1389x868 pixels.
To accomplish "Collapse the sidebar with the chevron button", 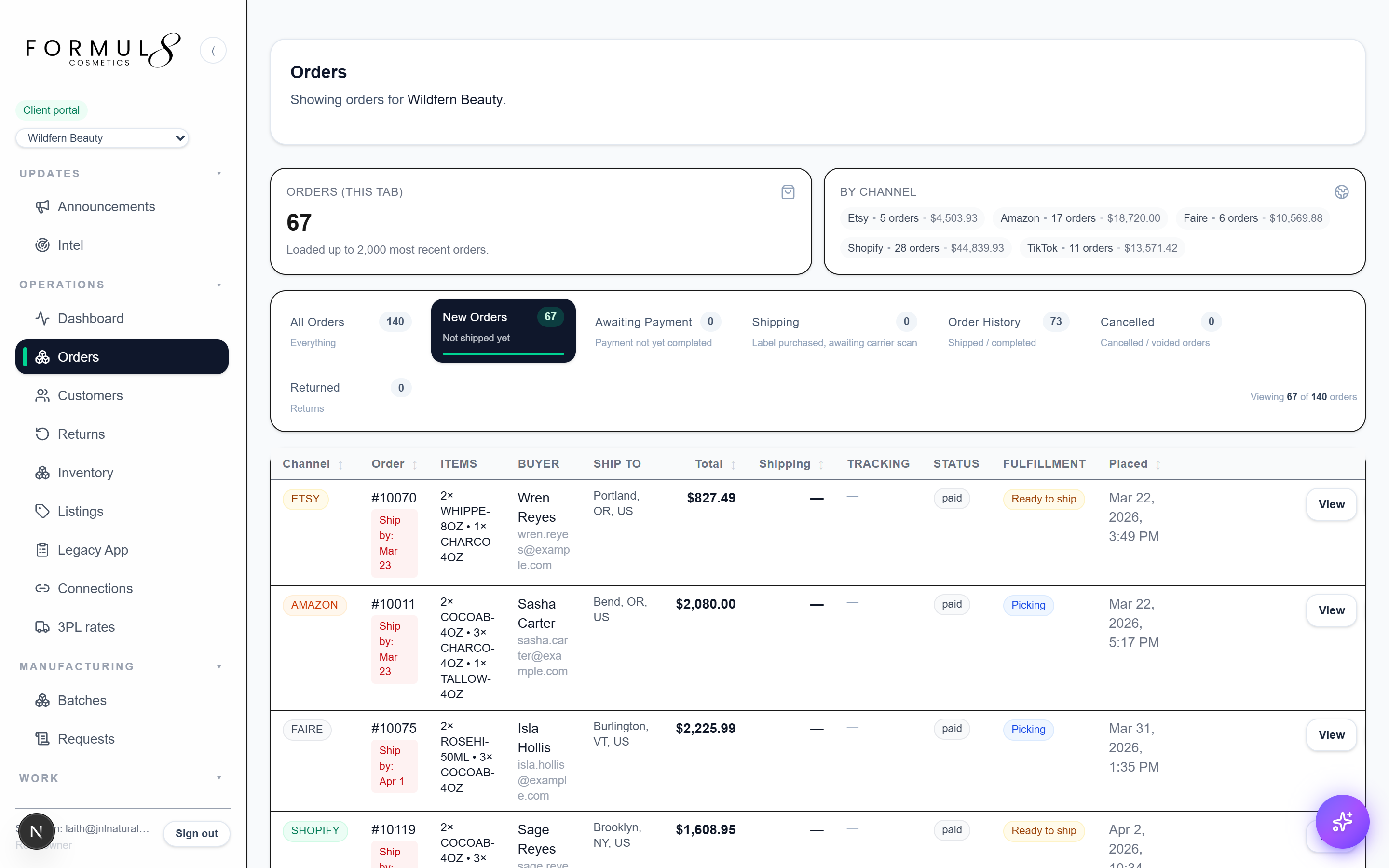I will pyautogui.click(x=213, y=51).
